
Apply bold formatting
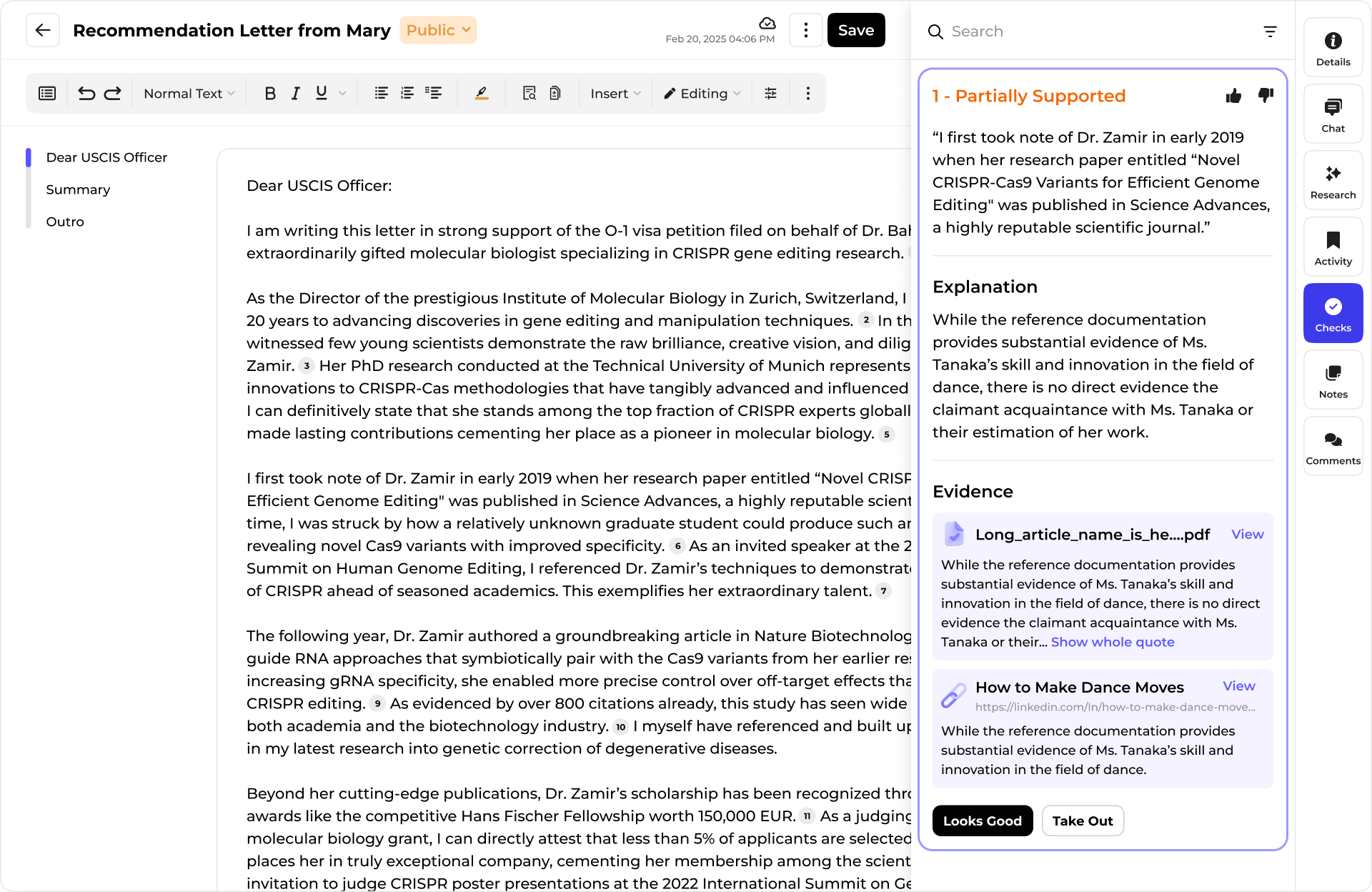[x=270, y=94]
